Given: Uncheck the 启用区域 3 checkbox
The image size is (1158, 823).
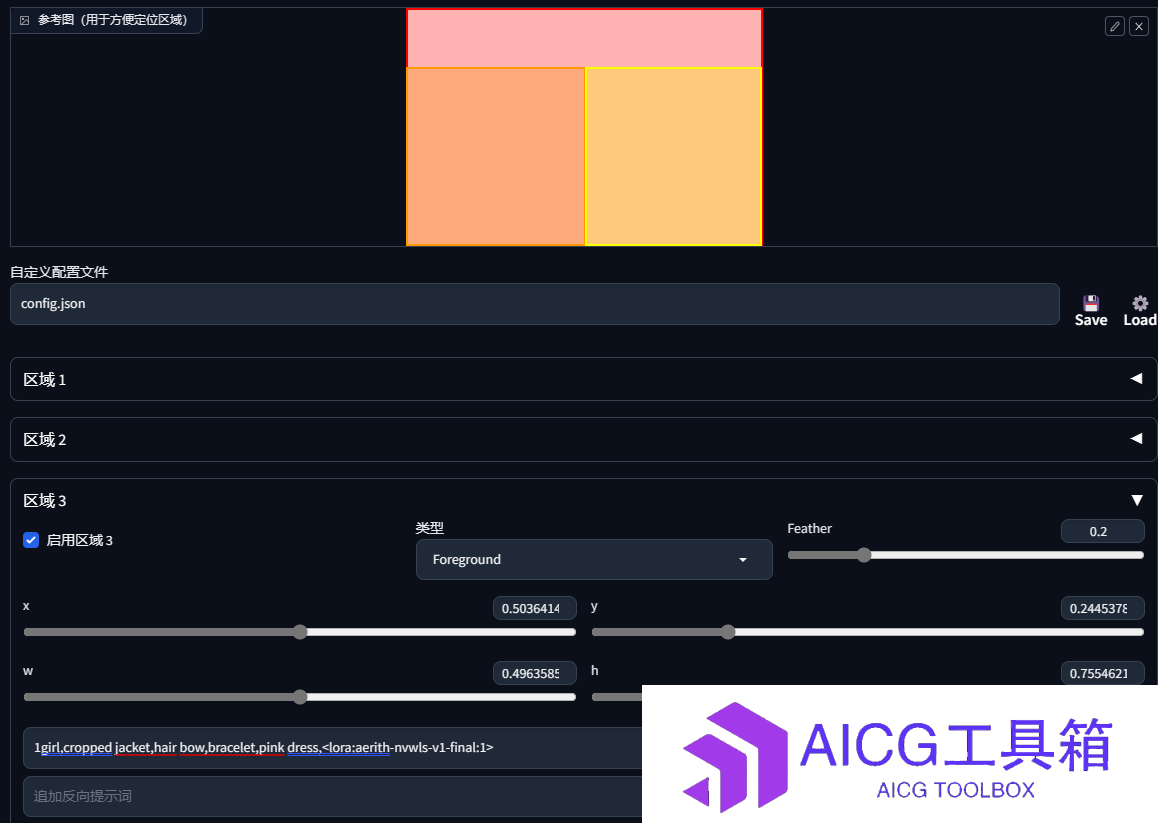Looking at the screenshot, I should pos(31,540).
